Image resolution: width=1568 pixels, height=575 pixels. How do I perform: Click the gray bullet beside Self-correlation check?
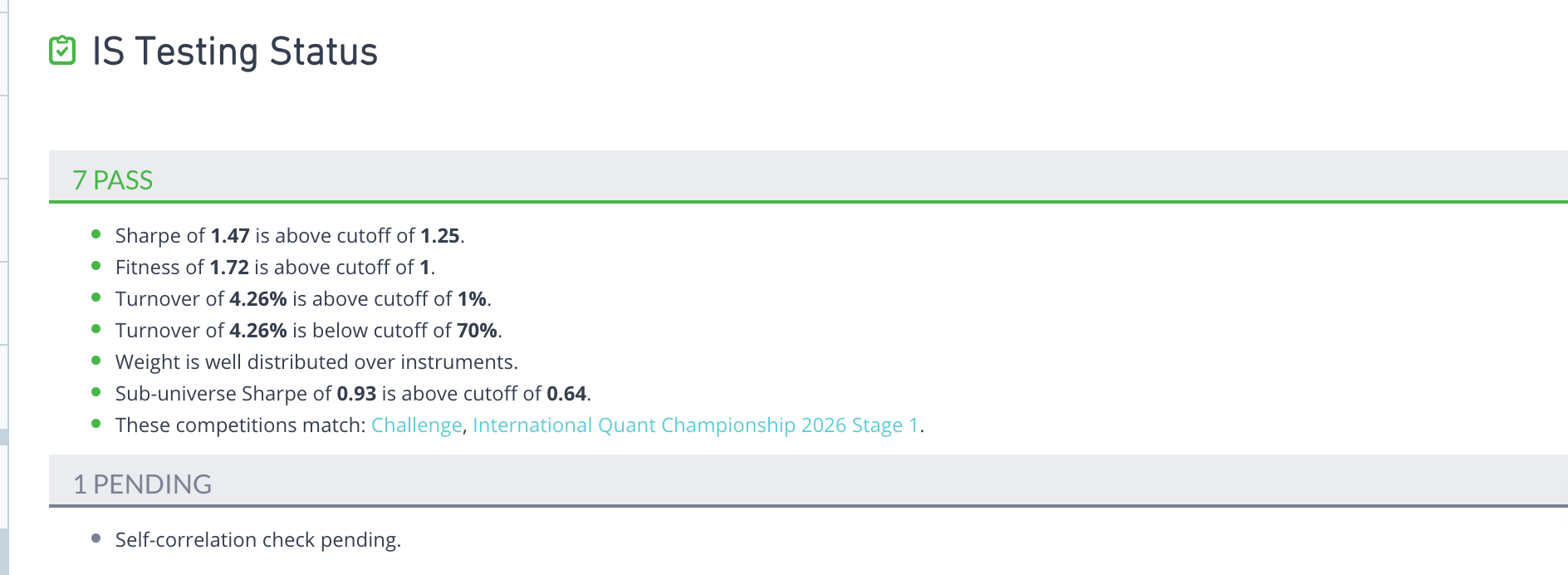point(96,538)
